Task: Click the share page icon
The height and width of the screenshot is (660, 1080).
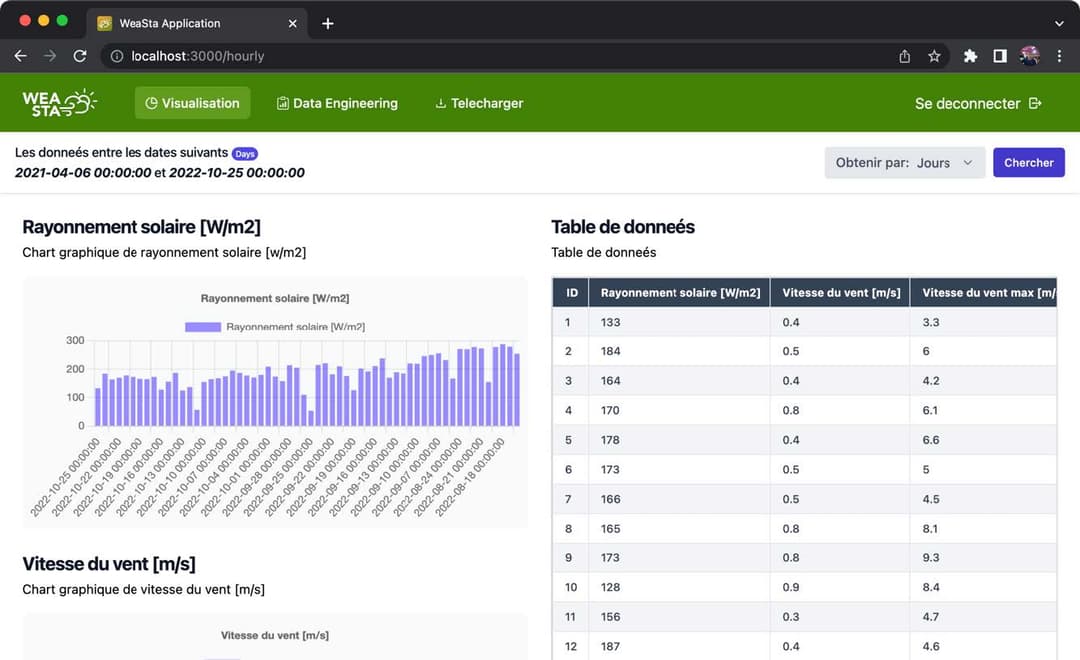Action: [x=904, y=56]
